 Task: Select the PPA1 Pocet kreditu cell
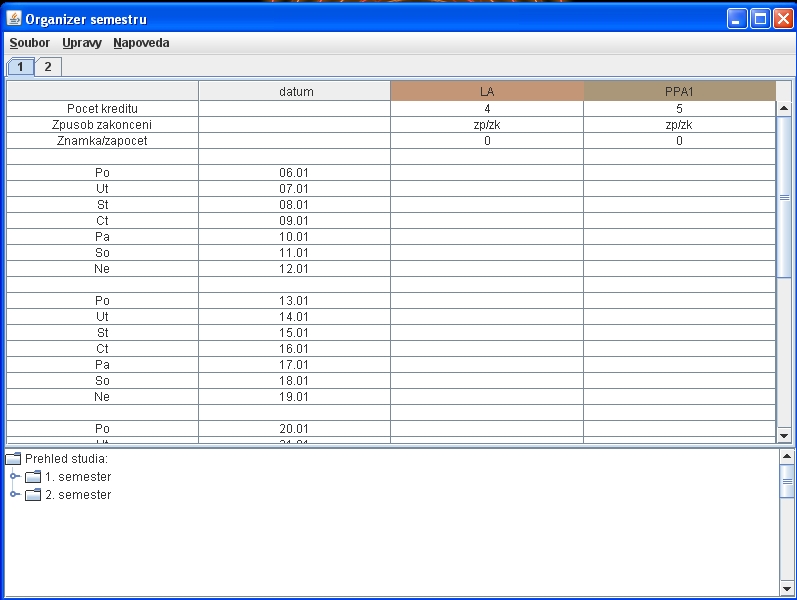[x=679, y=109]
